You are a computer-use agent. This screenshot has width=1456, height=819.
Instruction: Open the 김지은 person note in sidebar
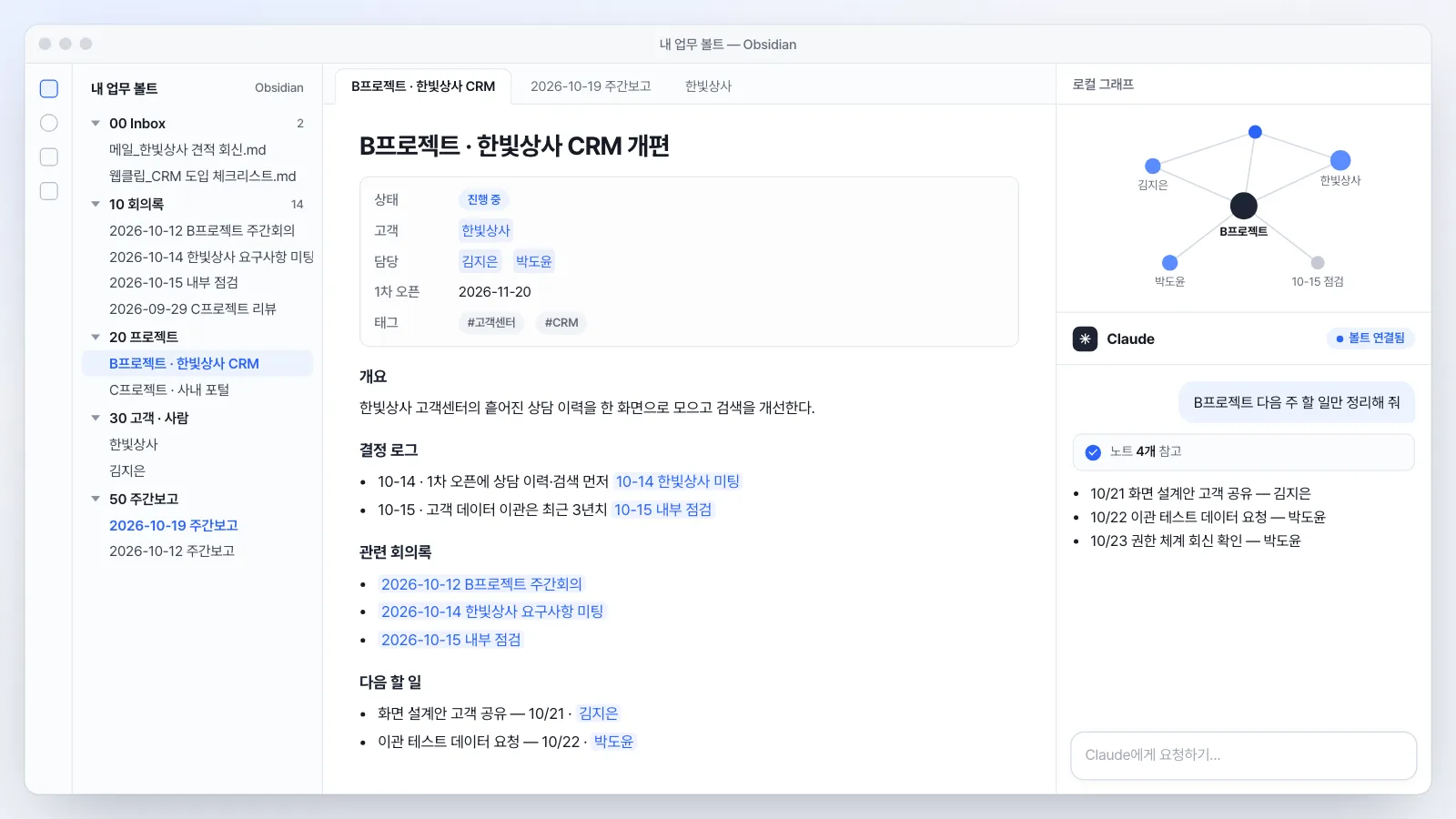point(197,471)
